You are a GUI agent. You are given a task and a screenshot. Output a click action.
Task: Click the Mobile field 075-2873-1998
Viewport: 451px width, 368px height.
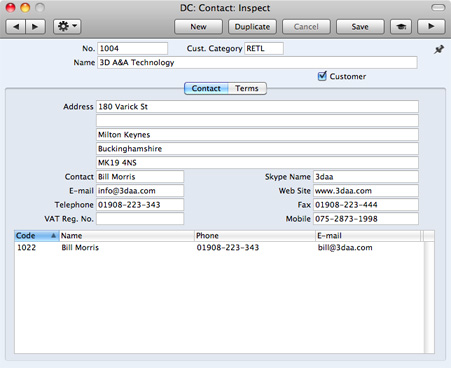click(366, 219)
